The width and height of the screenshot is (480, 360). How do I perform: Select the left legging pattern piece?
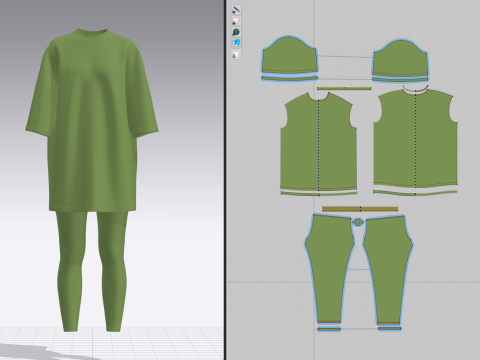pyautogui.click(x=329, y=268)
